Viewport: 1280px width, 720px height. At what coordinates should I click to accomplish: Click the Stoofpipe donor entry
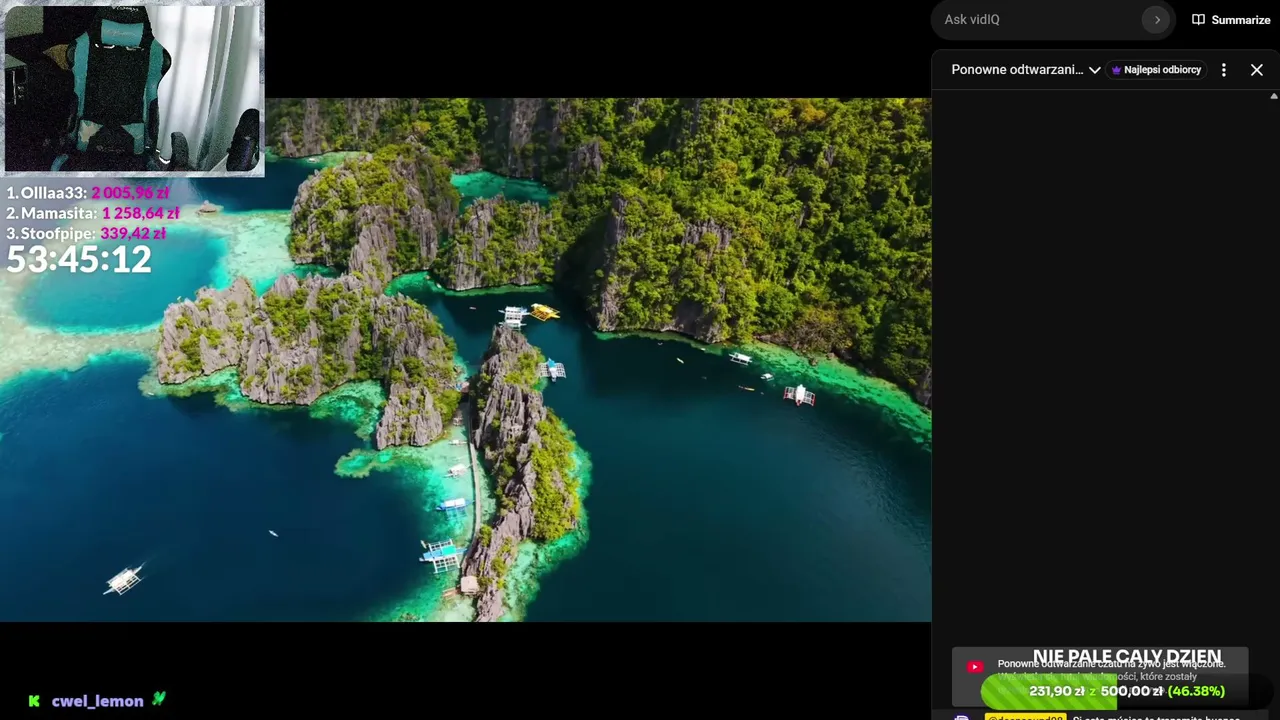pos(86,233)
